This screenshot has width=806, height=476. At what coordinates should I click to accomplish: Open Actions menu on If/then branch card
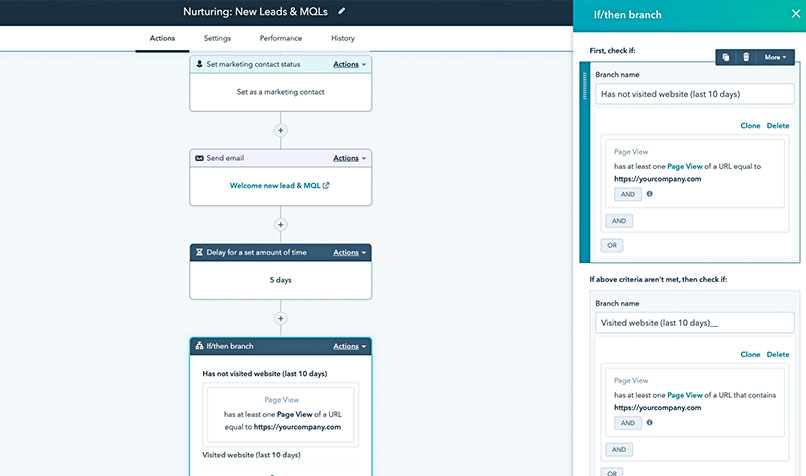350,346
